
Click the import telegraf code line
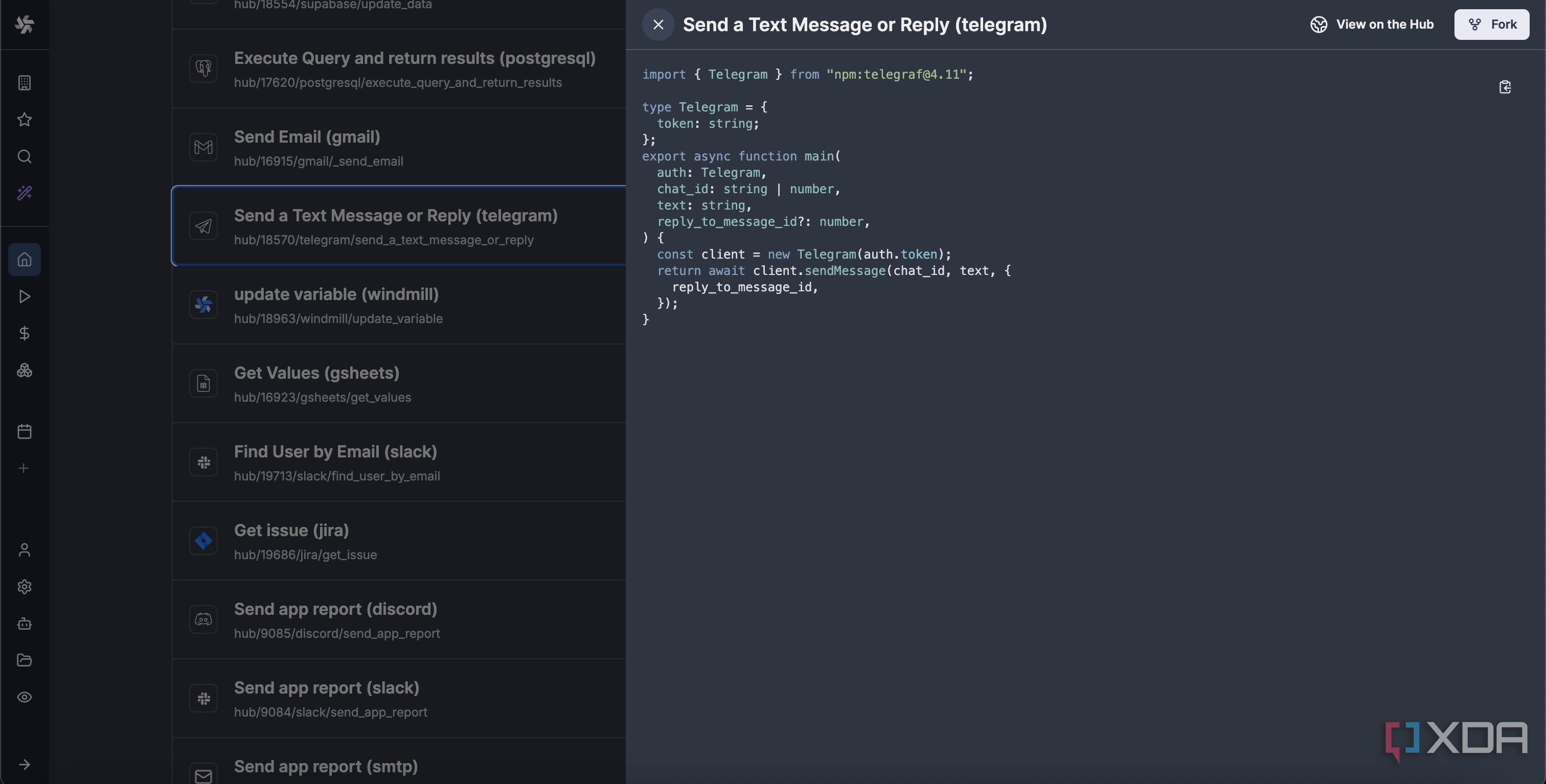808,75
